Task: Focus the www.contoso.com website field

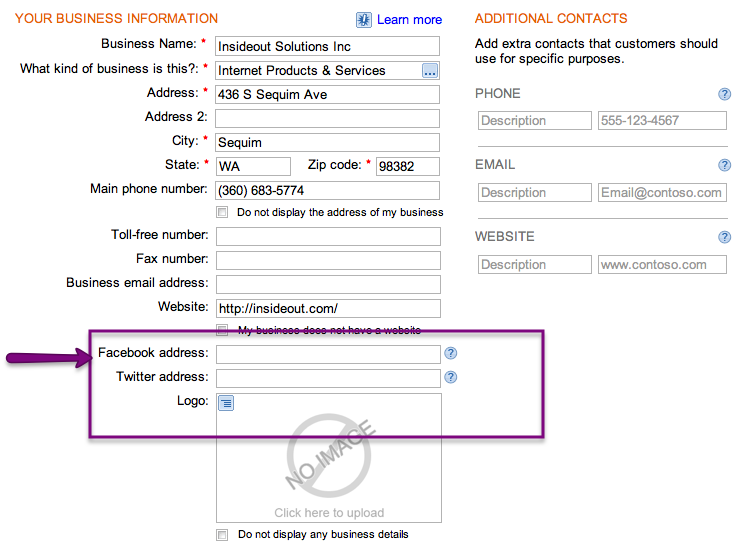Action: click(x=661, y=265)
